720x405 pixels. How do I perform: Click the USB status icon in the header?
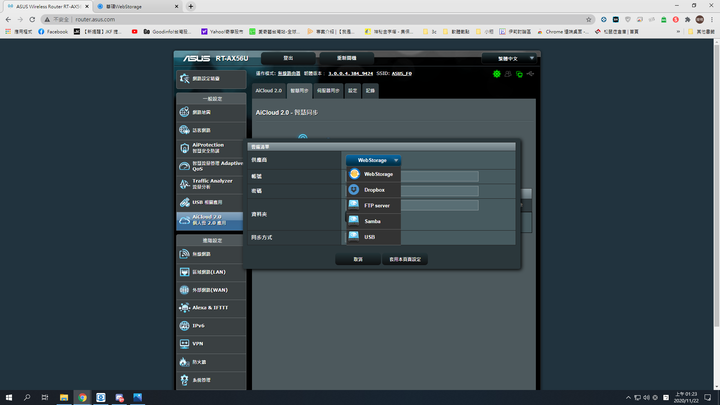[530, 73]
